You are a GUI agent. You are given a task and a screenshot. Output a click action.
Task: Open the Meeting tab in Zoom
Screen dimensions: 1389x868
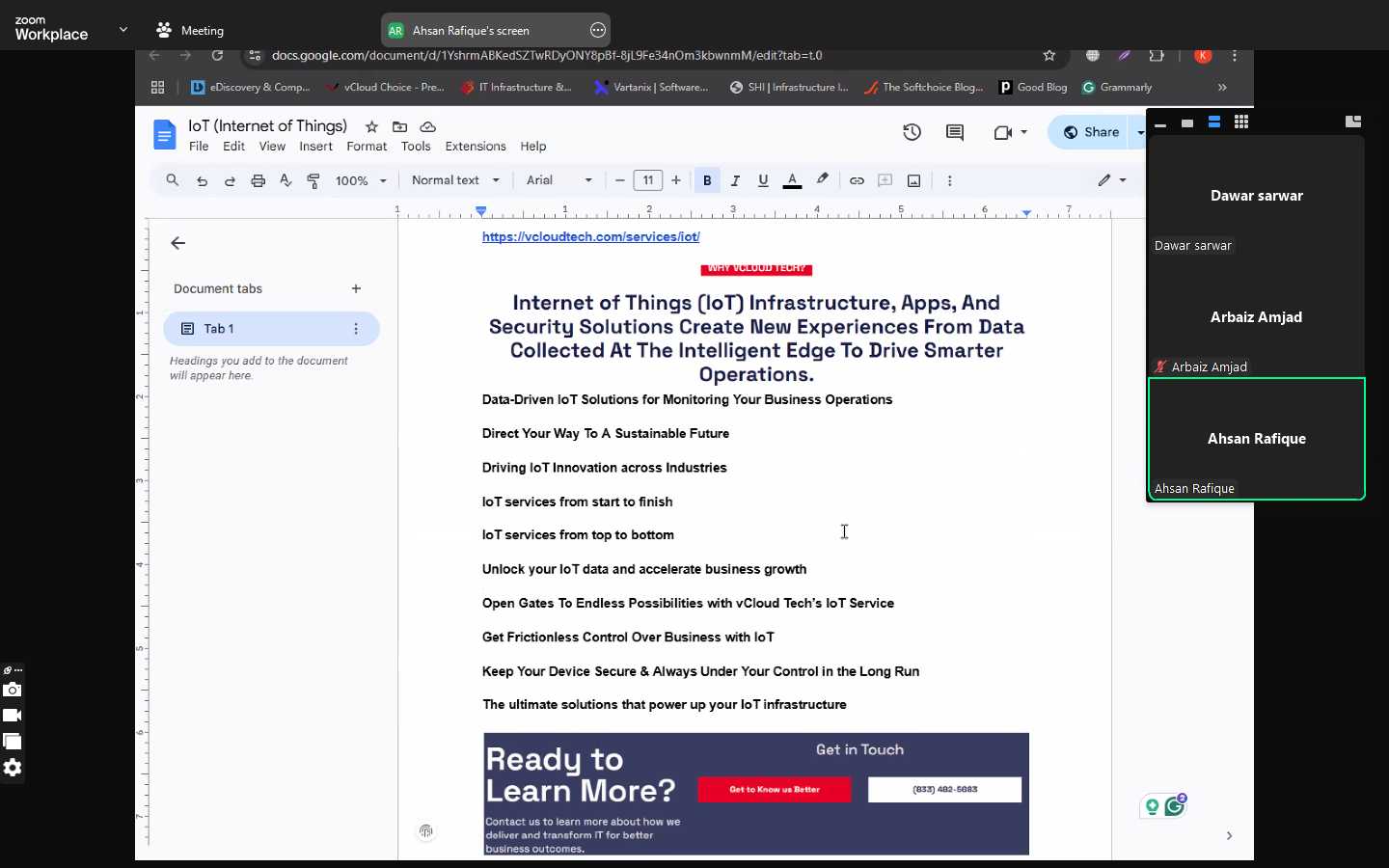(190, 30)
